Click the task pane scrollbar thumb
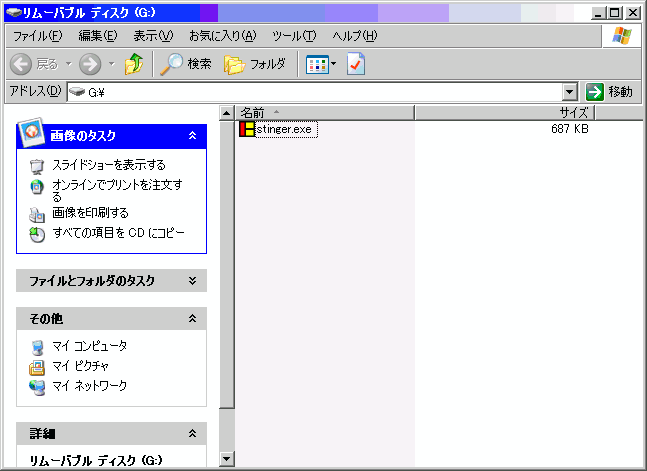This screenshot has width=647, height=471. coord(227,265)
